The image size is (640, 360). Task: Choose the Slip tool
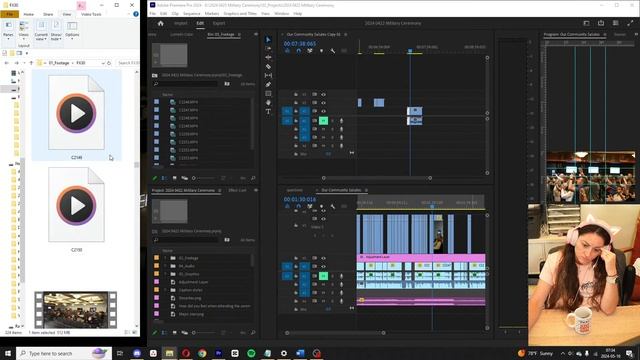point(268,76)
